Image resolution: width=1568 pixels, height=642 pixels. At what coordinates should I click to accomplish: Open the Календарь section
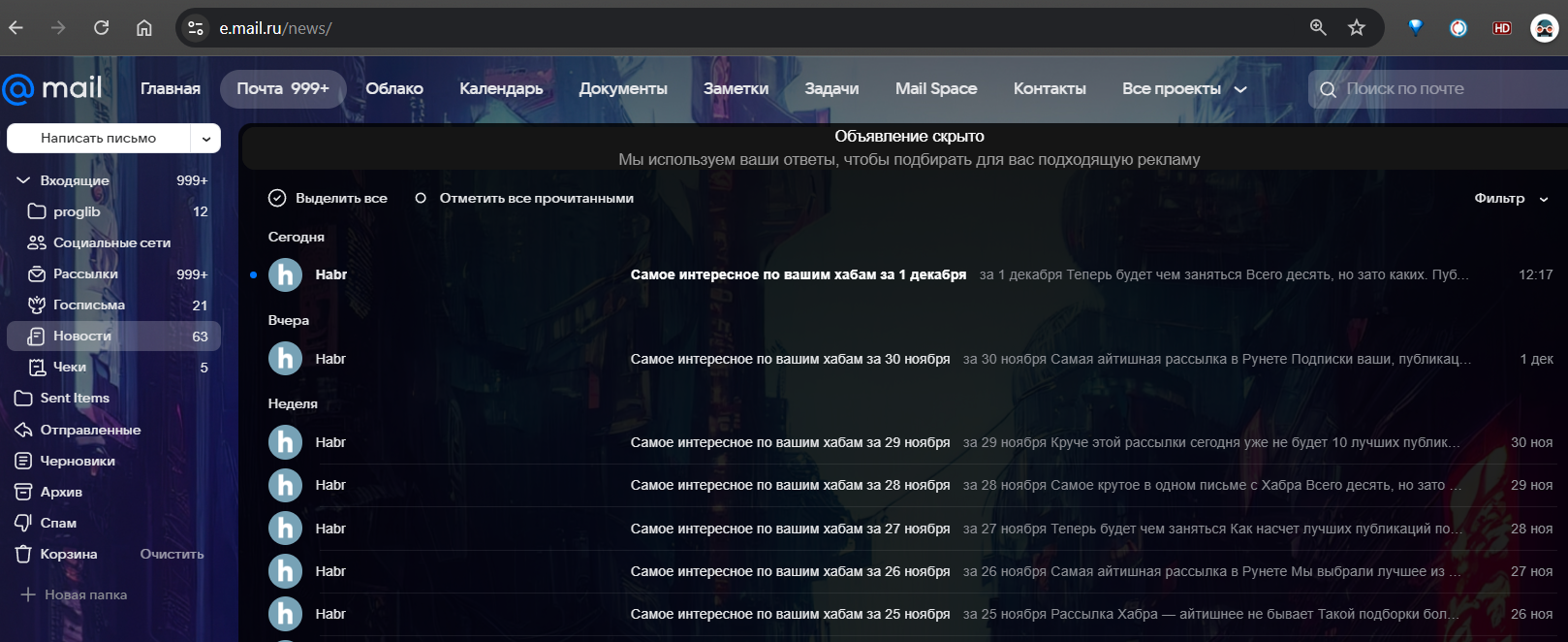click(501, 88)
